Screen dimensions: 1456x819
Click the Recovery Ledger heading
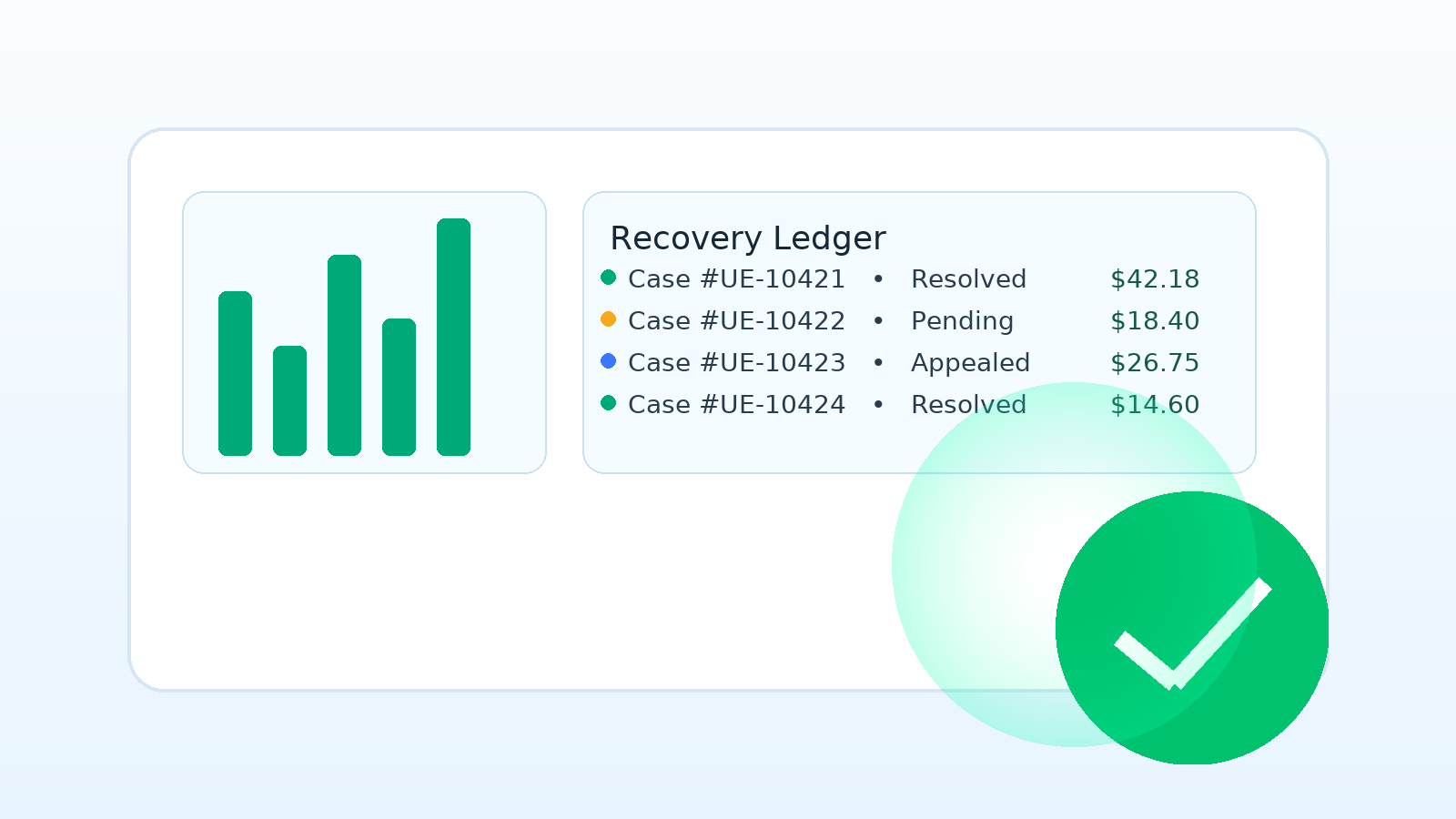pos(747,238)
